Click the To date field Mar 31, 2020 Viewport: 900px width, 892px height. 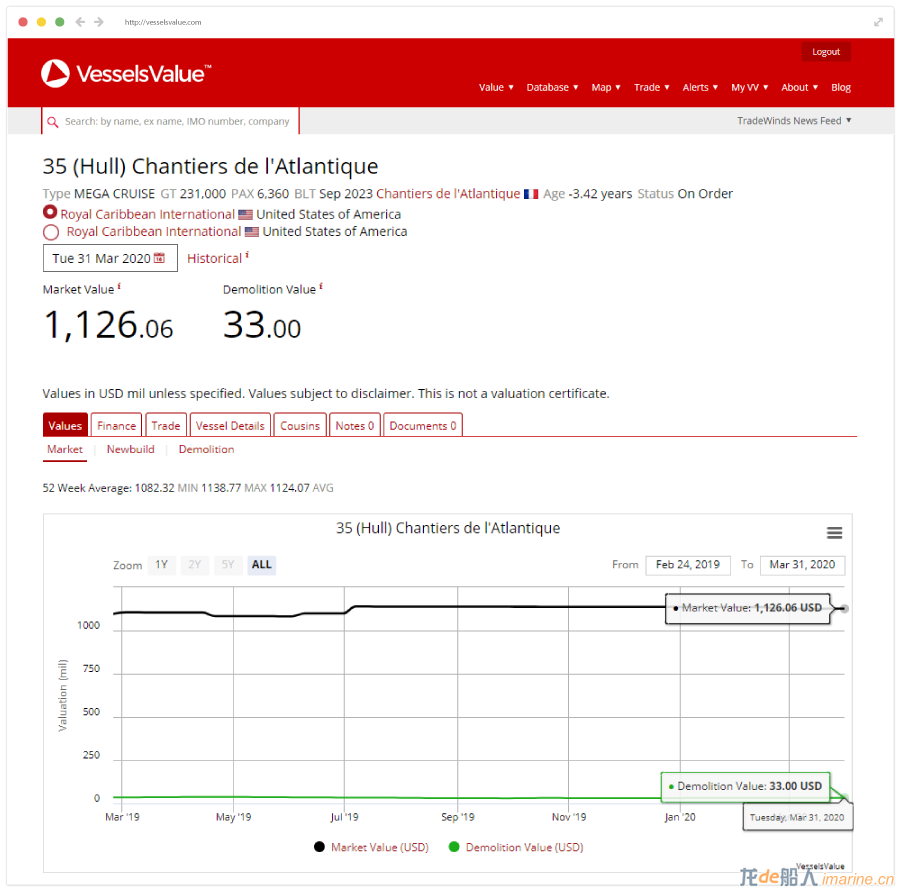802,565
